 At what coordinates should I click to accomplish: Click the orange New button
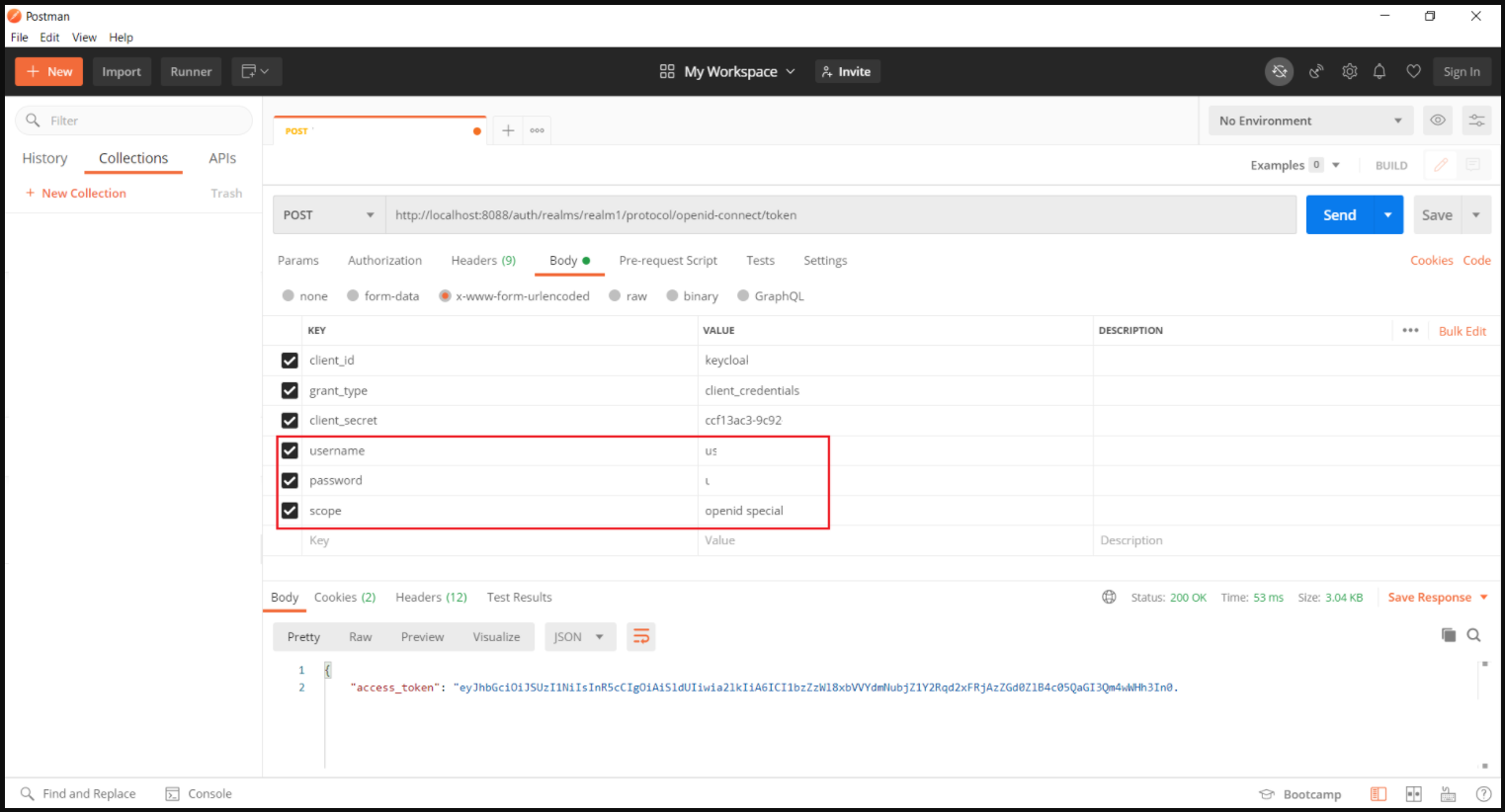click(48, 71)
